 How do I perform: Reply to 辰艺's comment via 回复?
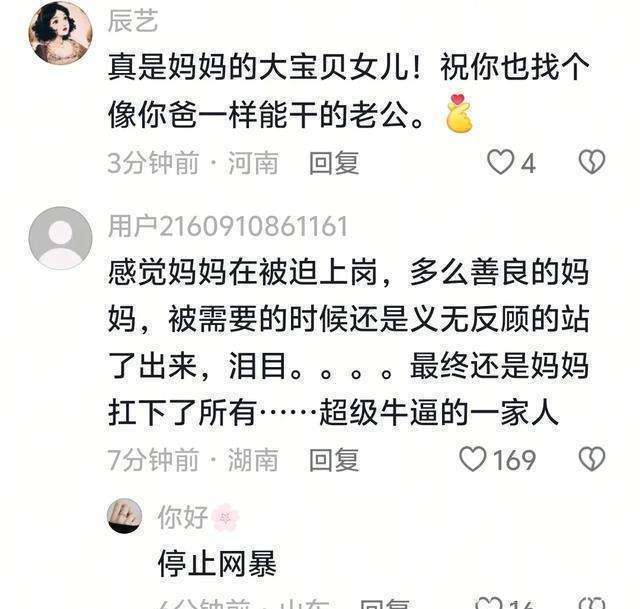(334, 163)
